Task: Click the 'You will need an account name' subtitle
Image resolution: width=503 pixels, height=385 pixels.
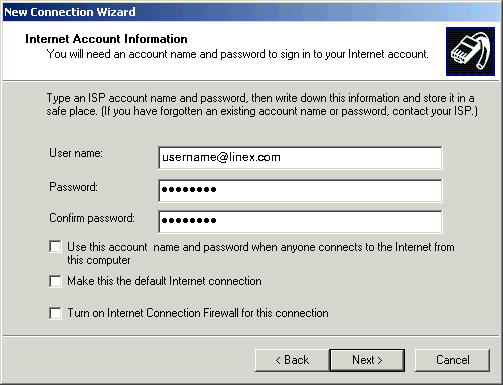Action: (237, 54)
